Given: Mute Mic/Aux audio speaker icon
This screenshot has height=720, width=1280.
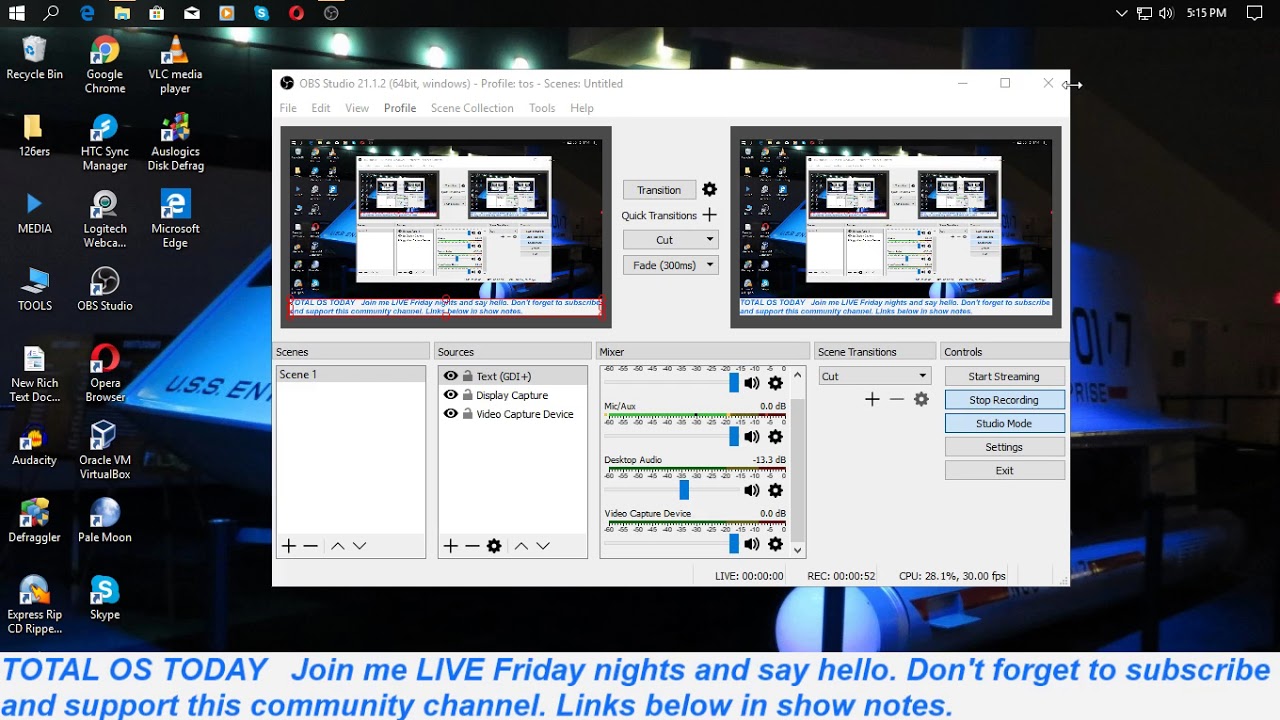Looking at the screenshot, I should [x=752, y=437].
